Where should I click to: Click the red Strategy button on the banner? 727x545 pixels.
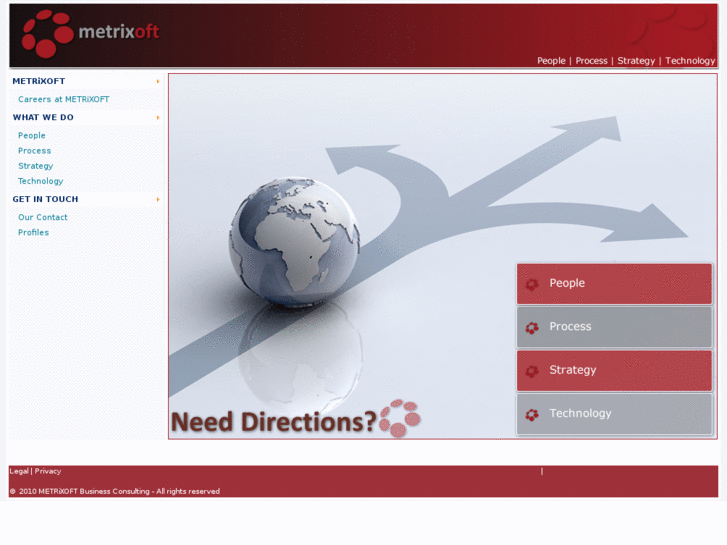tap(614, 371)
